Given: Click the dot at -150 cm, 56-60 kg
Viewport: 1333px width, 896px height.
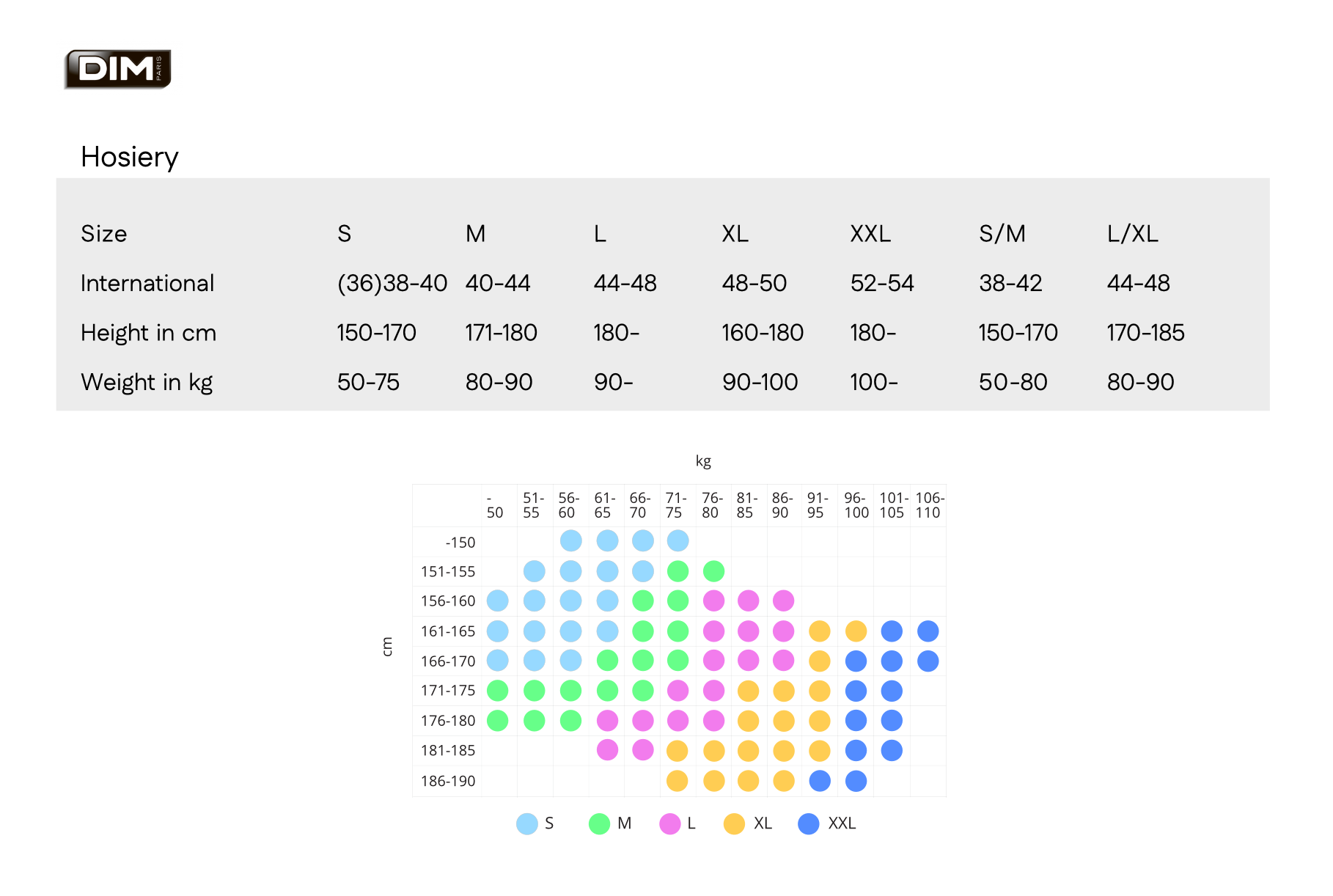Looking at the screenshot, I should pyautogui.click(x=570, y=541).
